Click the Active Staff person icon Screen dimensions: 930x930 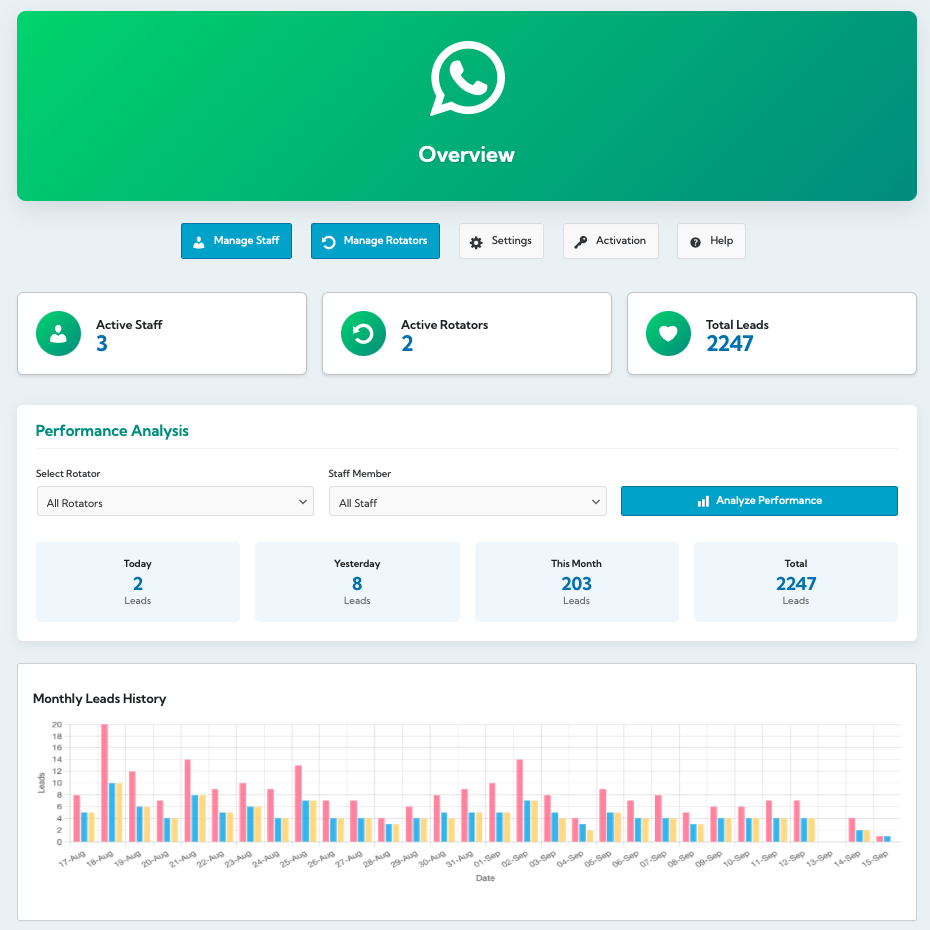(x=58, y=333)
